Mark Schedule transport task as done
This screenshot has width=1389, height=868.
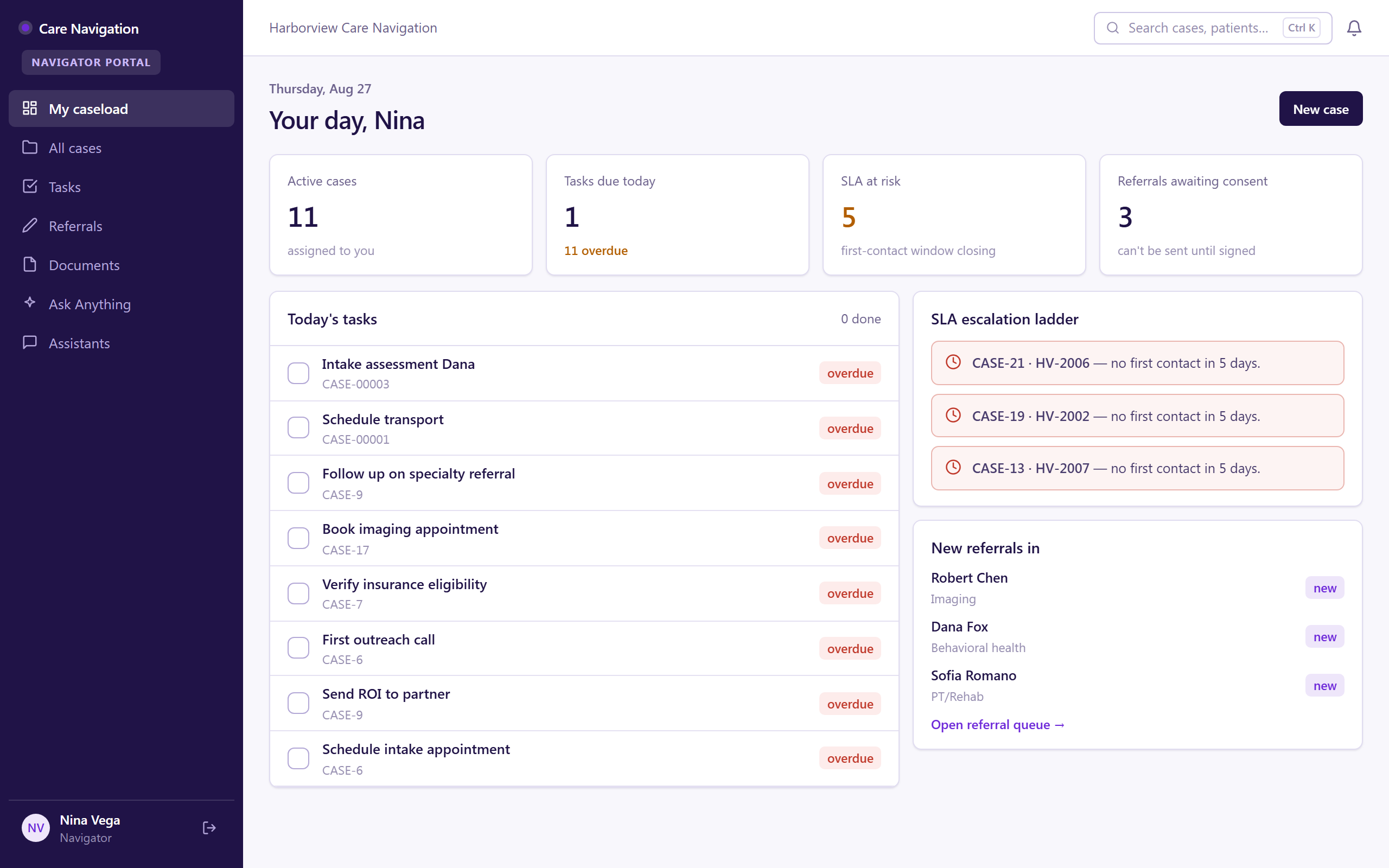pos(298,428)
